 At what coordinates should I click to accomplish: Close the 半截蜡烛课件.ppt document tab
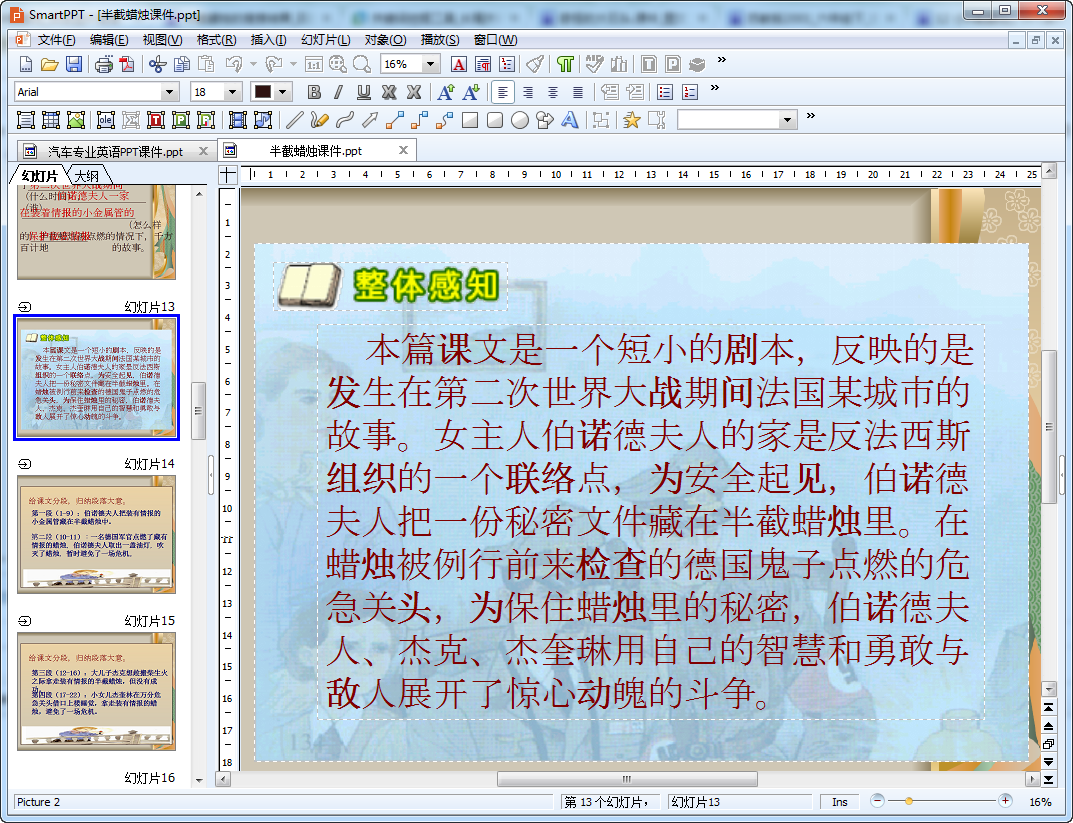pos(403,150)
